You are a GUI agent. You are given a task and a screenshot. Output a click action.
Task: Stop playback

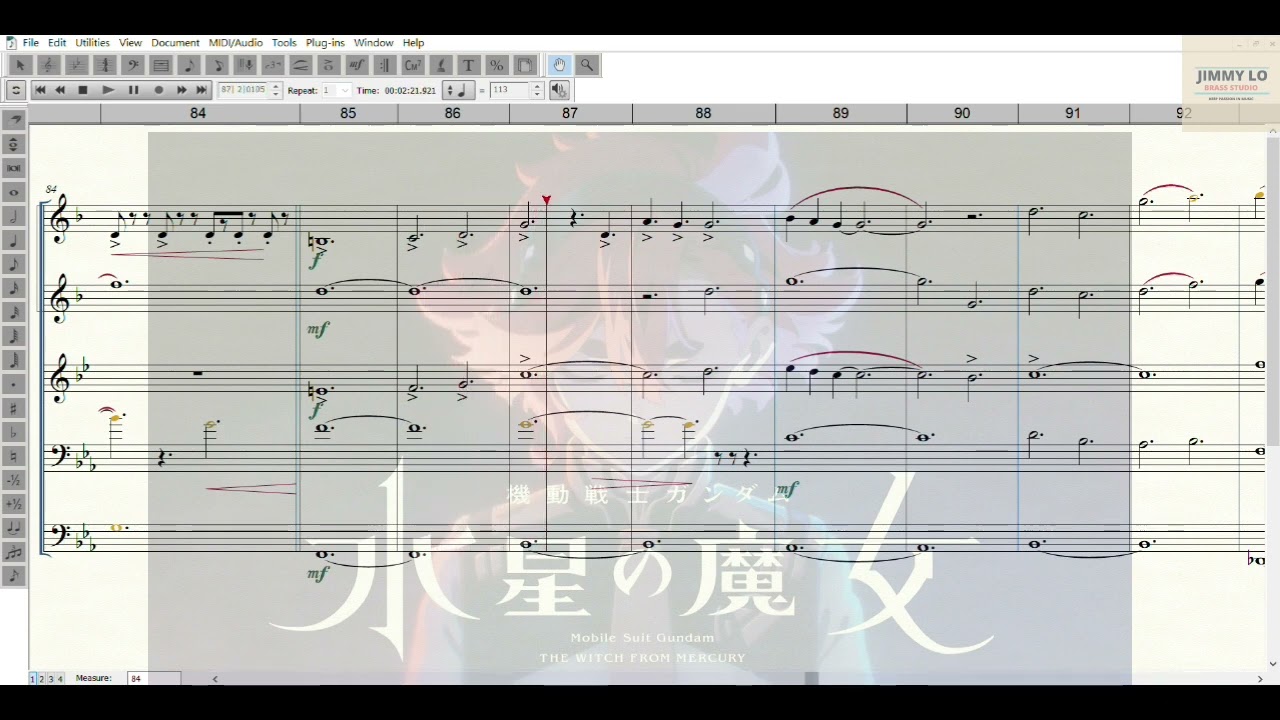pyautogui.click(x=83, y=90)
